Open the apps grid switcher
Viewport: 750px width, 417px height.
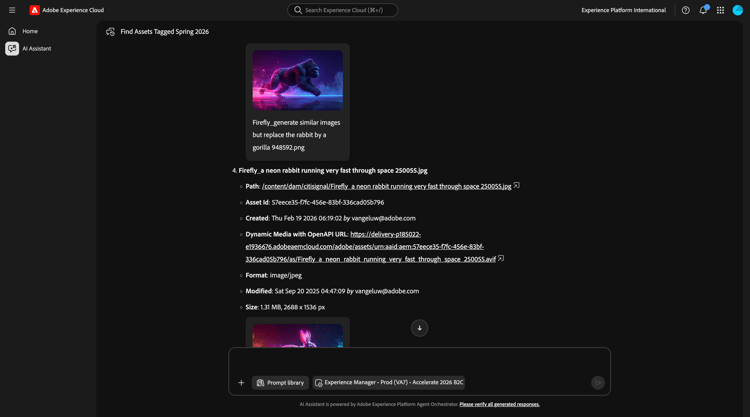point(720,10)
